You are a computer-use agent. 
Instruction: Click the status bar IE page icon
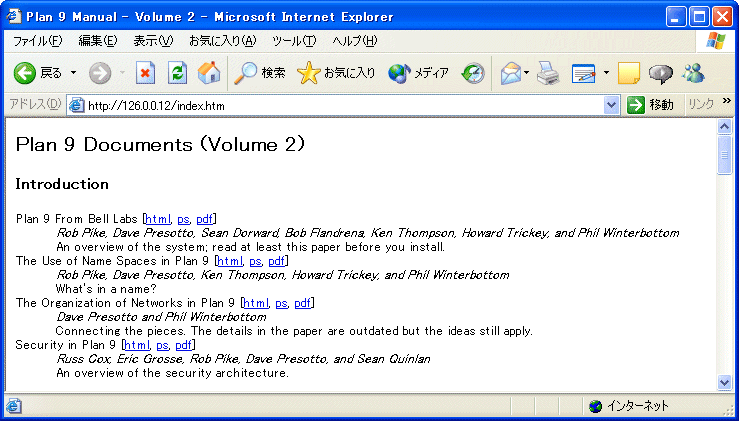(x=13, y=405)
